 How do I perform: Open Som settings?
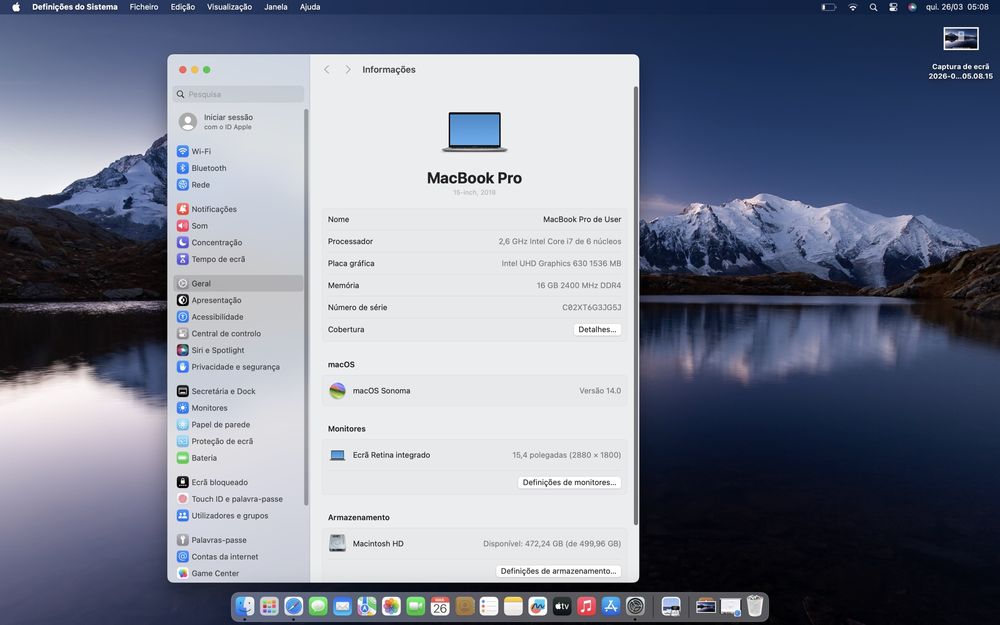coord(238,226)
